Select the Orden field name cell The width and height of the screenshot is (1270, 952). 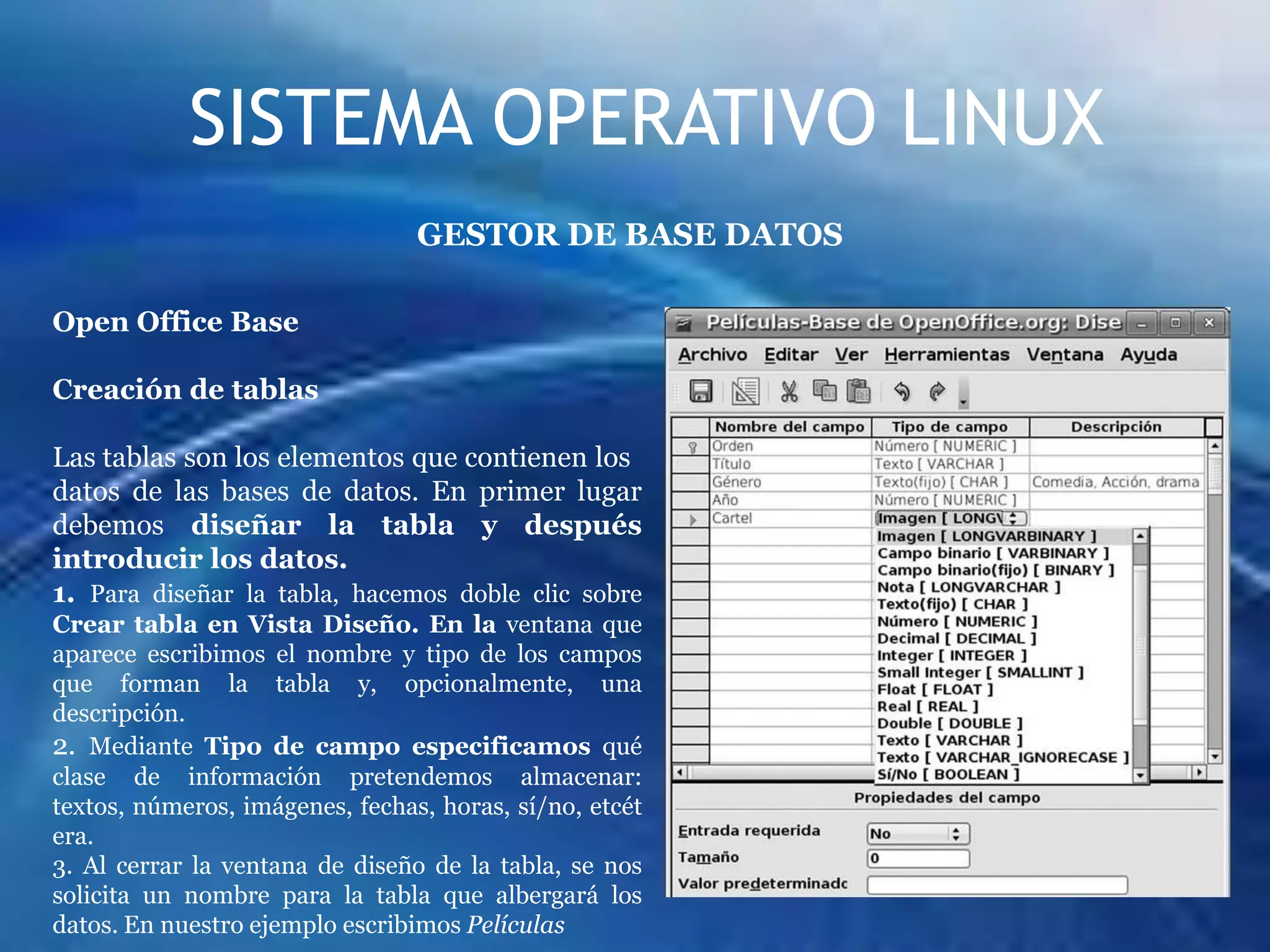(790, 446)
